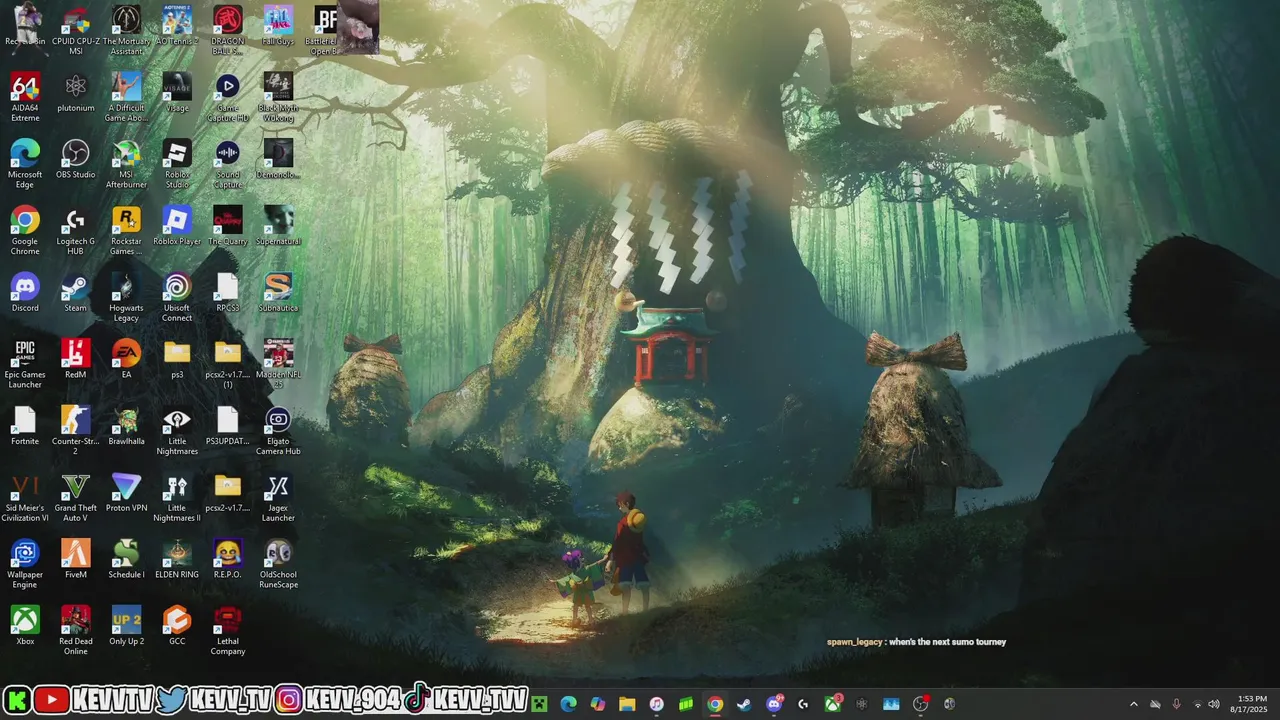Image resolution: width=1280 pixels, height=720 pixels.
Task: Switch to Chrome in the taskbar
Action: pyautogui.click(x=715, y=704)
